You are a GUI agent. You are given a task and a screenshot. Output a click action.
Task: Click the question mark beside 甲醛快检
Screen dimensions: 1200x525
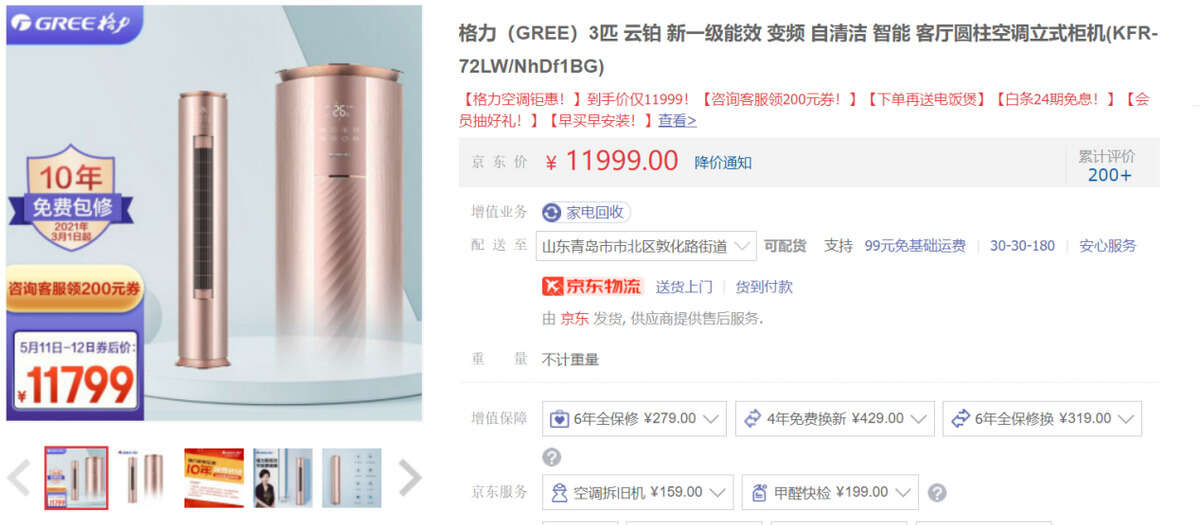(x=937, y=492)
